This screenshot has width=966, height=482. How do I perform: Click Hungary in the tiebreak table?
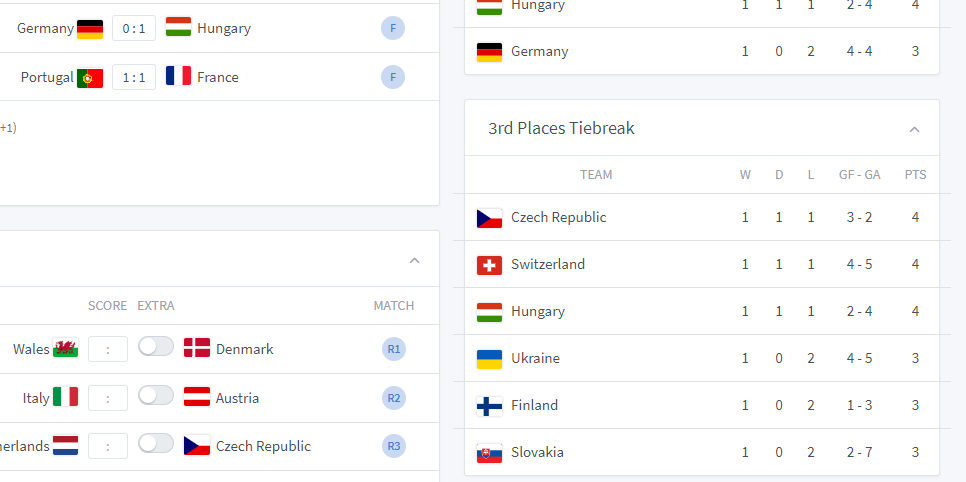(x=537, y=311)
